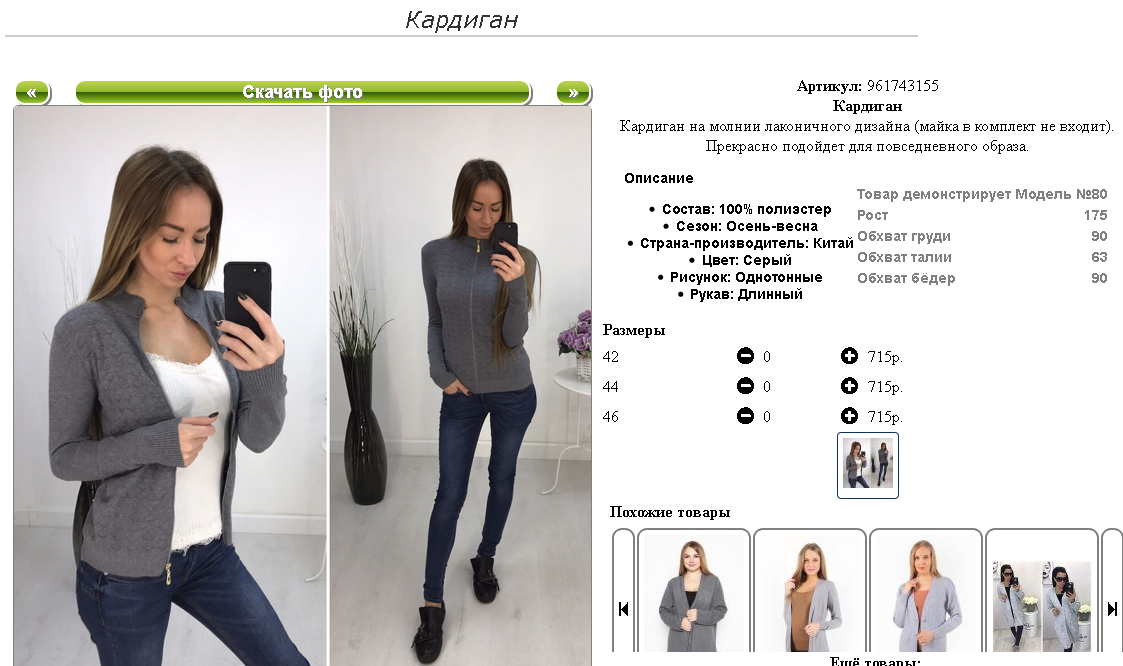1123x666 pixels.
Task: Decrease quantity for size 44
Action: (x=745, y=386)
